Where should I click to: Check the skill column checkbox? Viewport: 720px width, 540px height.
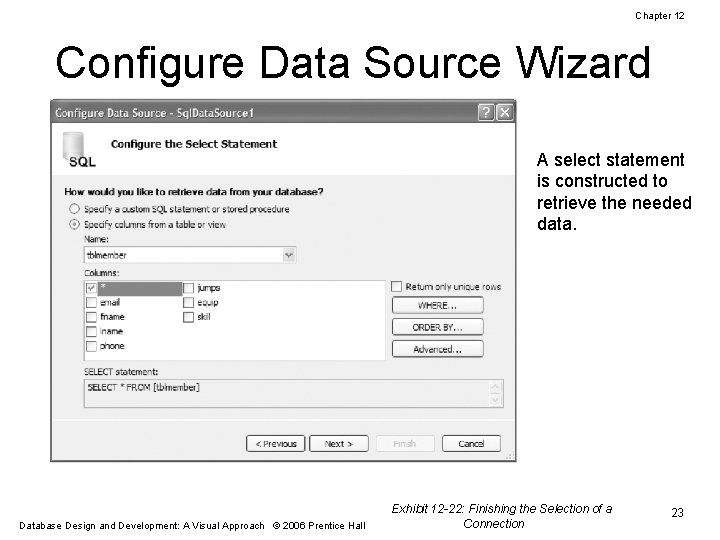click(x=188, y=317)
